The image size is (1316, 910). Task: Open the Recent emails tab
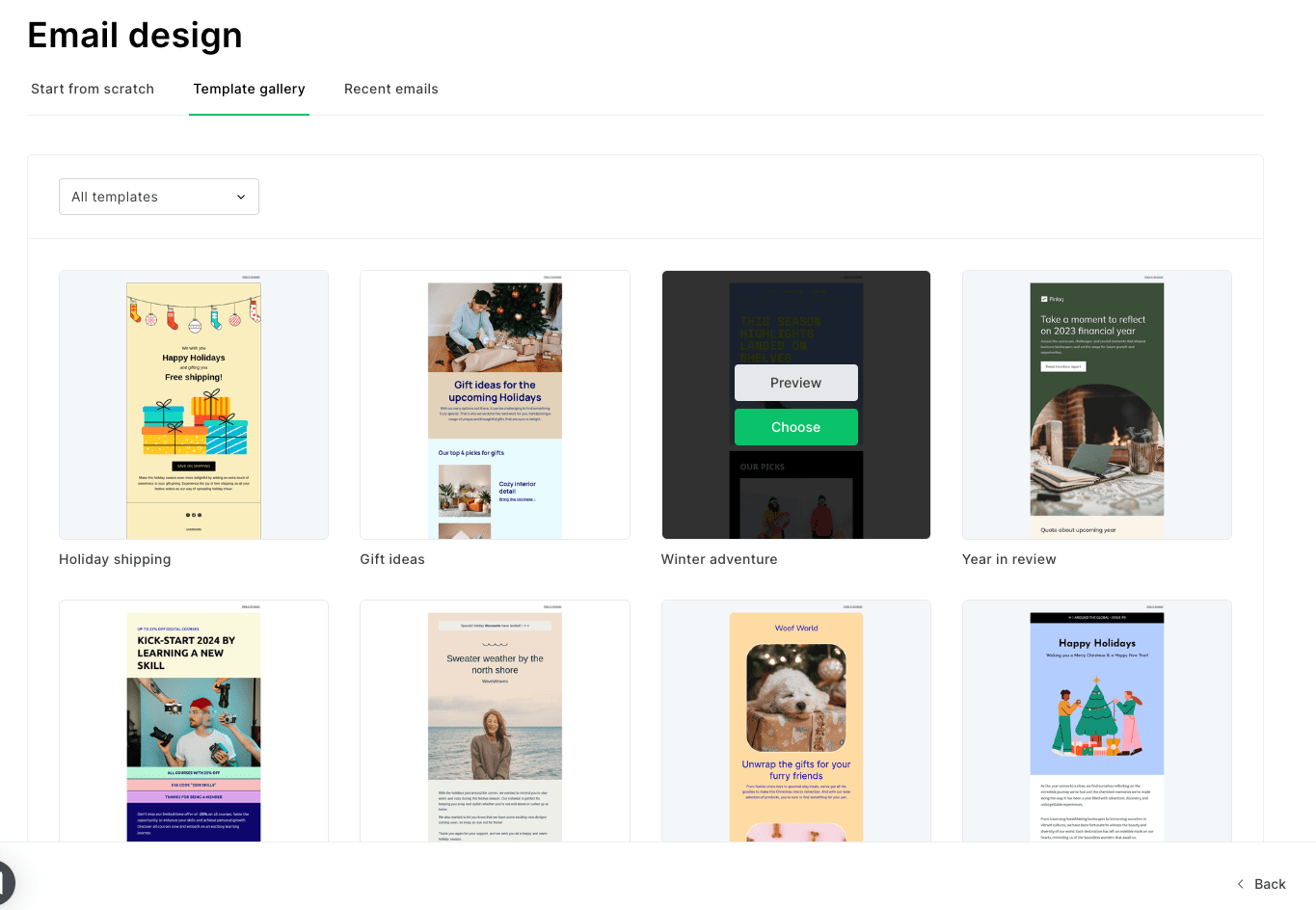click(391, 89)
